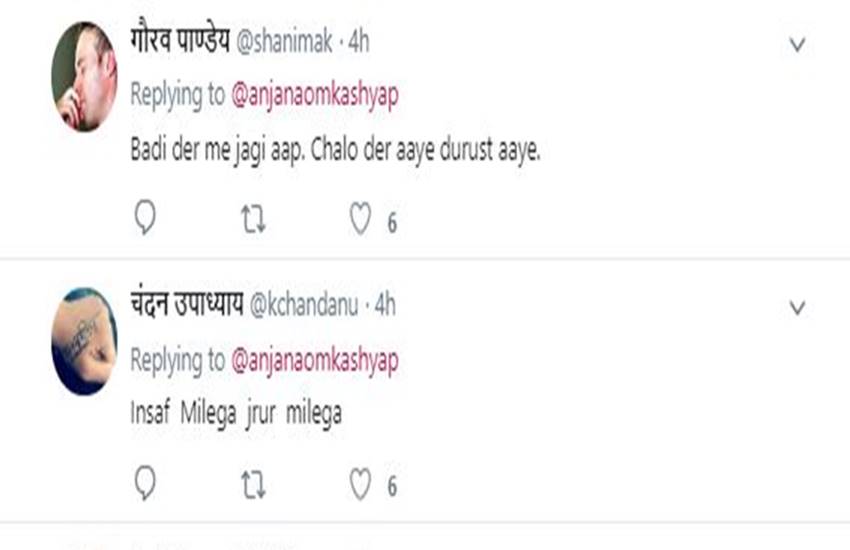Open the गौरव पाण्डेय display name link
Viewport: 850px width, 550px height.
(178, 41)
